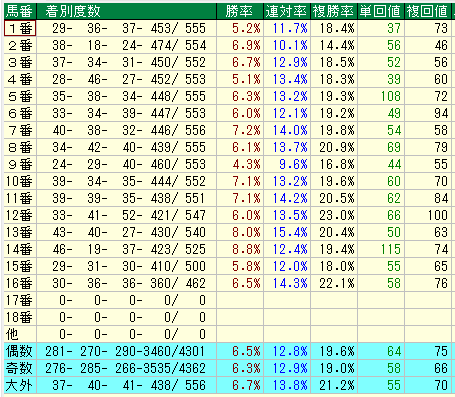455x397 pixels.
Task: Click the 281- 270- 290-3460/4301 even record
Action: tap(125, 351)
